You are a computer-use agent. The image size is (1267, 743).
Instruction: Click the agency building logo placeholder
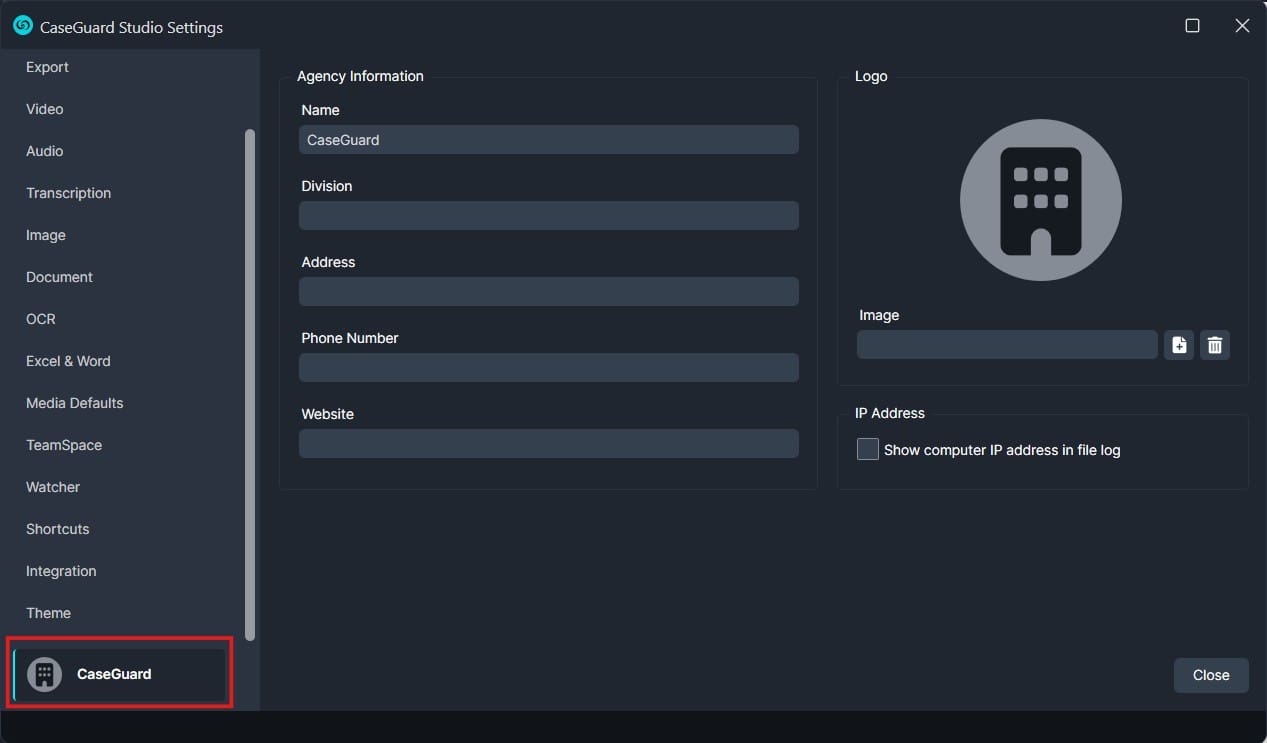1040,200
